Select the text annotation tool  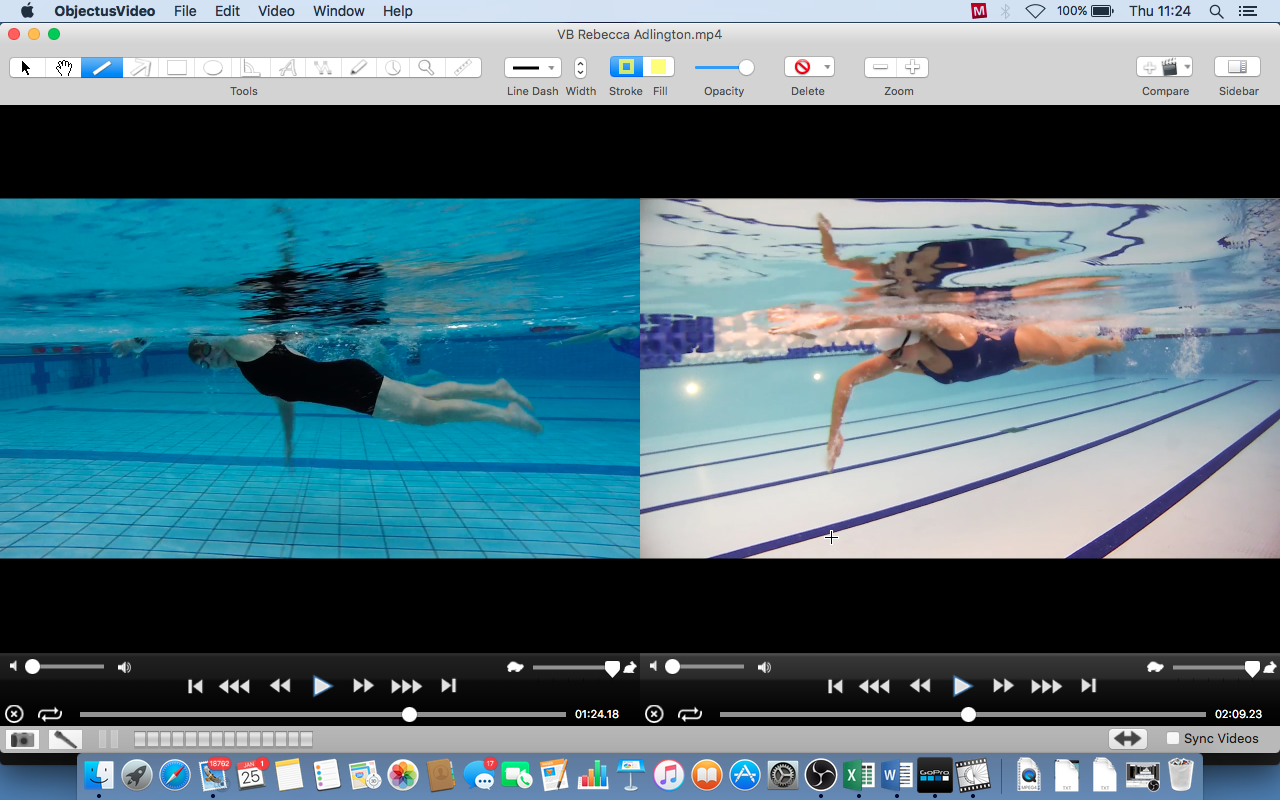click(287, 68)
